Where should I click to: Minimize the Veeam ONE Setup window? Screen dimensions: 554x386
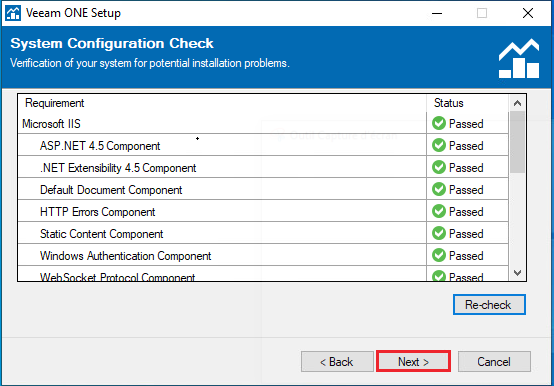(x=437, y=13)
